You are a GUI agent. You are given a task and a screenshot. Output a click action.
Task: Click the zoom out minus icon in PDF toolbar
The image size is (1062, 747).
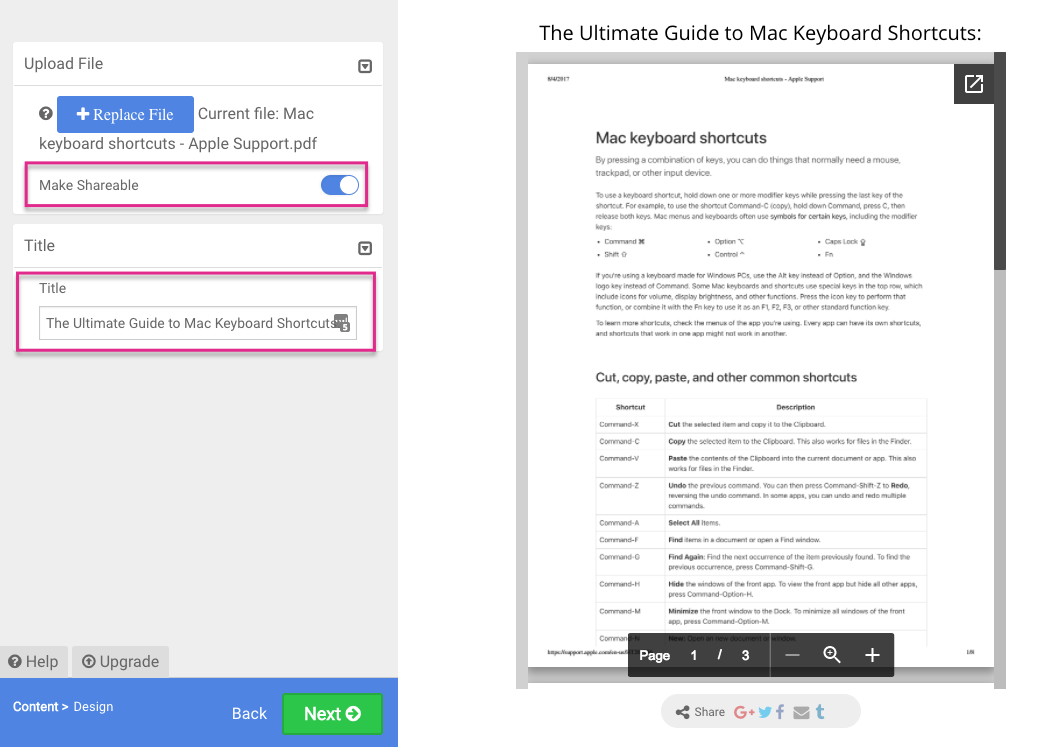click(x=792, y=655)
